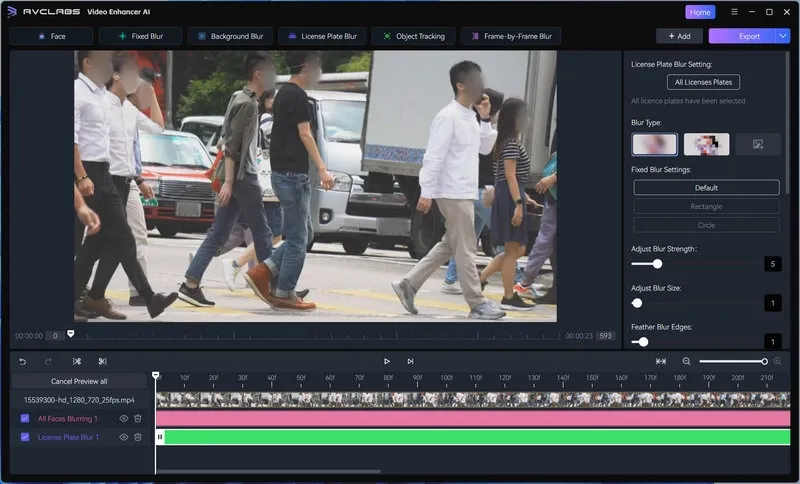This screenshot has width=800, height=484.
Task: Click the scissors cut icon
Action: [x=103, y=361]
